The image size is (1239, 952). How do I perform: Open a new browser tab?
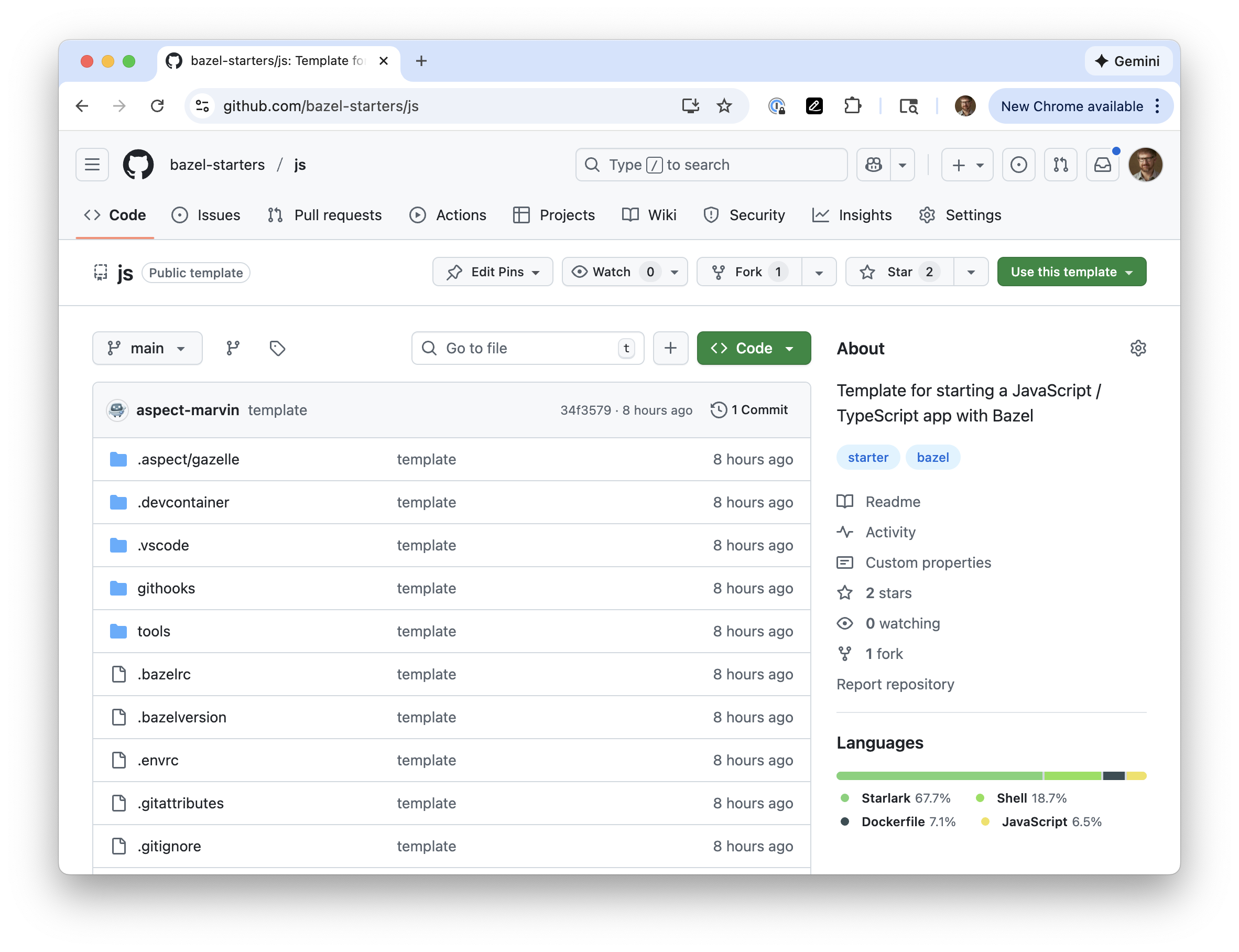[x=421, y=61]
